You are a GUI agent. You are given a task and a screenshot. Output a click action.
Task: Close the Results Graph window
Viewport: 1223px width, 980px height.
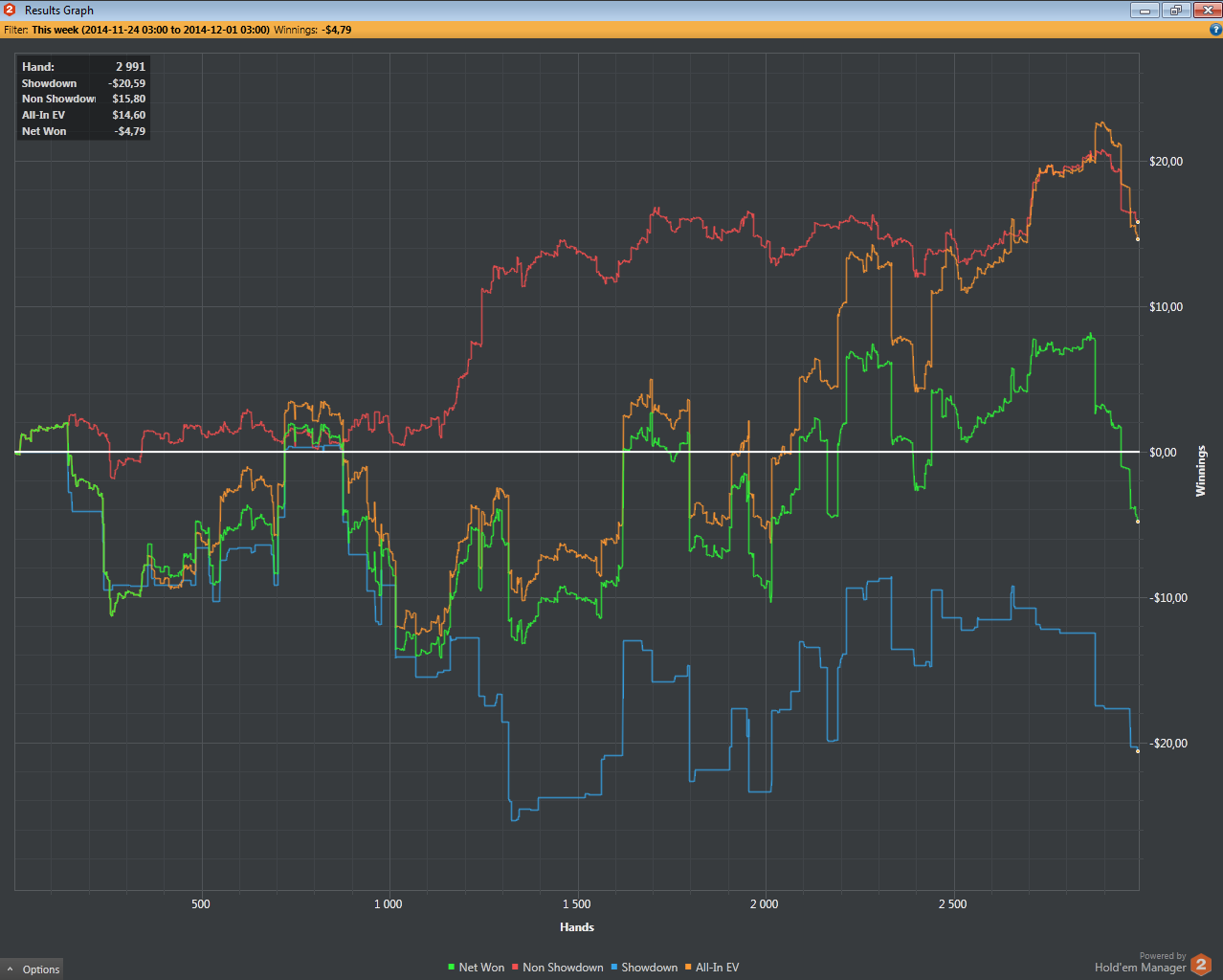point(1206,11)
